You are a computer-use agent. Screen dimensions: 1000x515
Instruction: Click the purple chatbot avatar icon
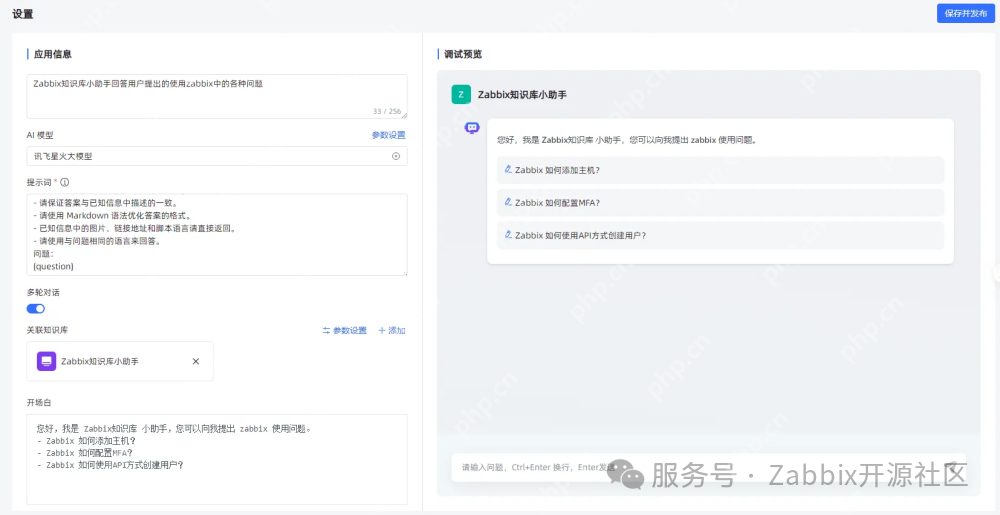click(x=472, y=128)
